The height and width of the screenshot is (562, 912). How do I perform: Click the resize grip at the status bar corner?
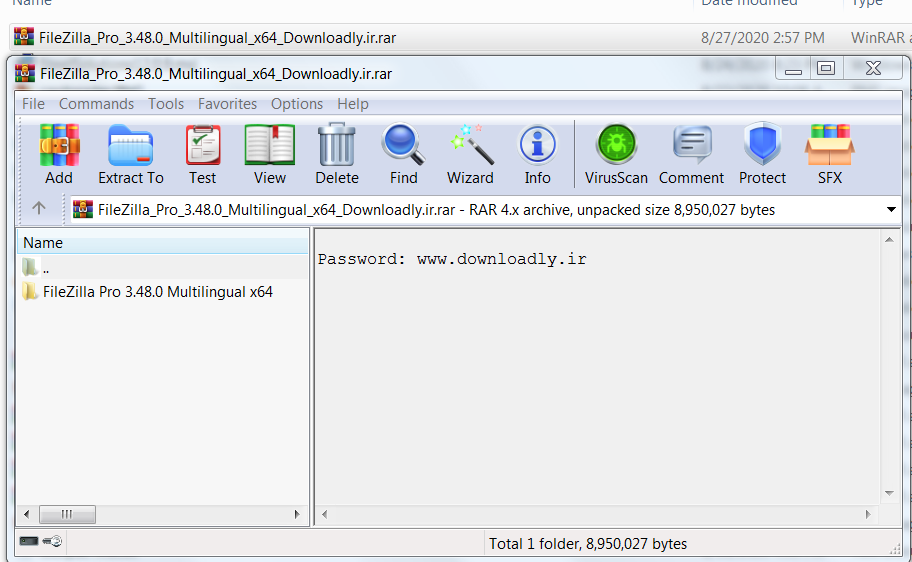click(x=895, y=547)
